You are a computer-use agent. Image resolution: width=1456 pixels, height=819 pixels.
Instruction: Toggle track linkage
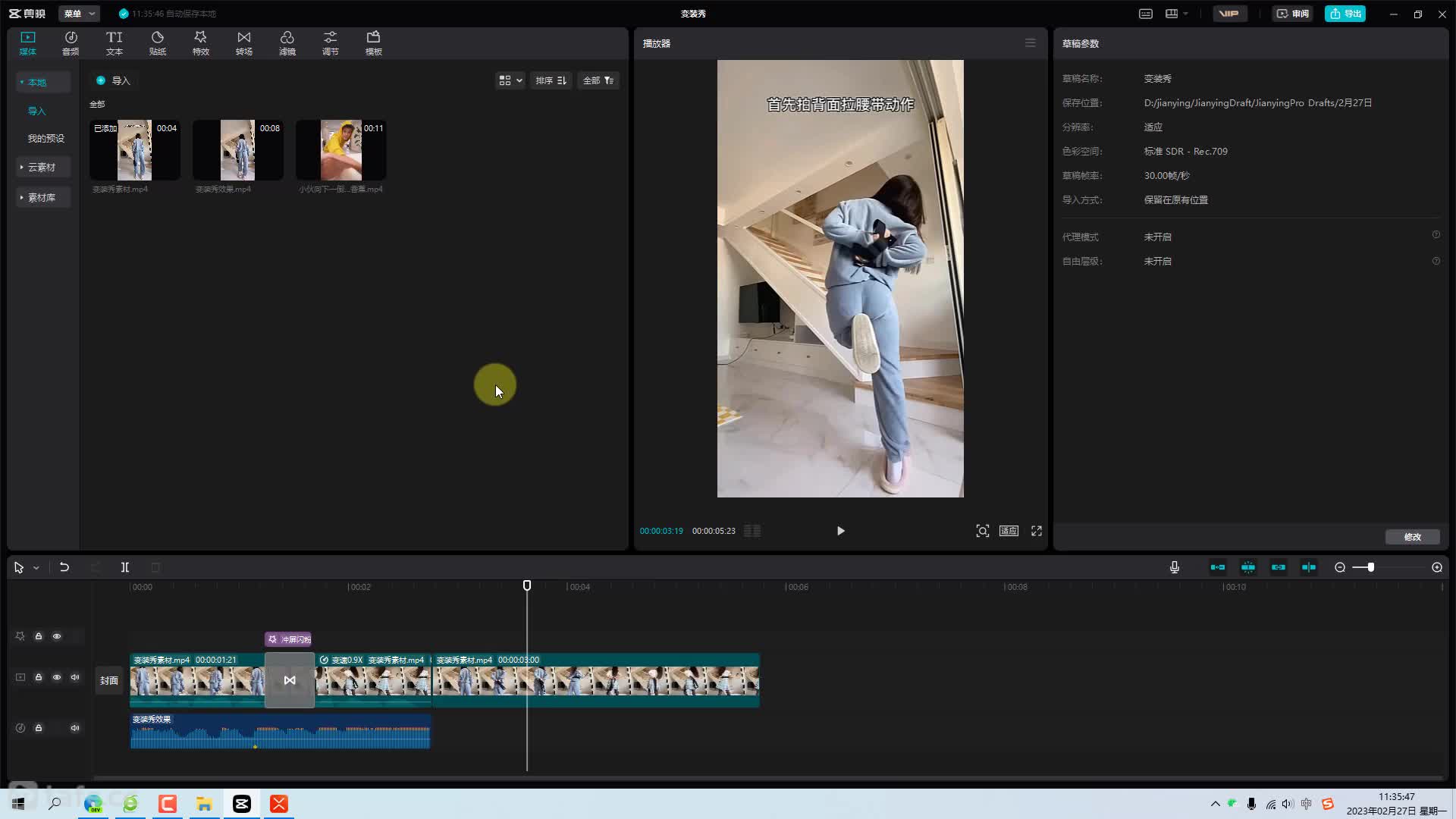tap(1279, 567)
